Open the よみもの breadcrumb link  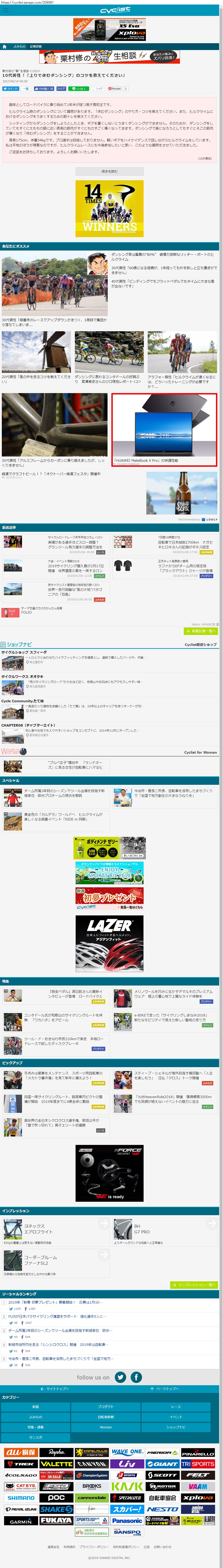[20, 46]
